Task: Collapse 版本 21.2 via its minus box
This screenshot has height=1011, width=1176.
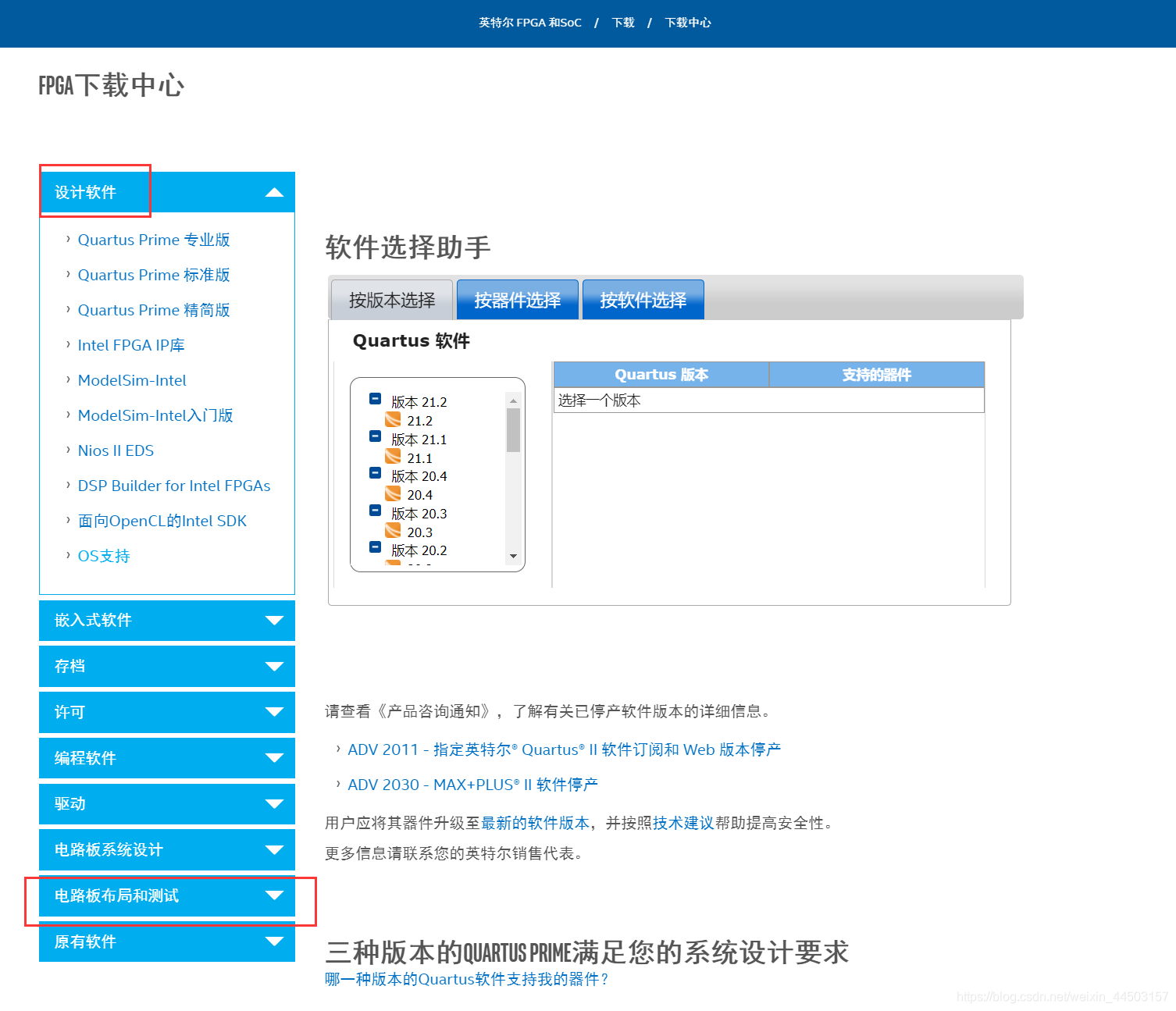Action: point(374,398)
